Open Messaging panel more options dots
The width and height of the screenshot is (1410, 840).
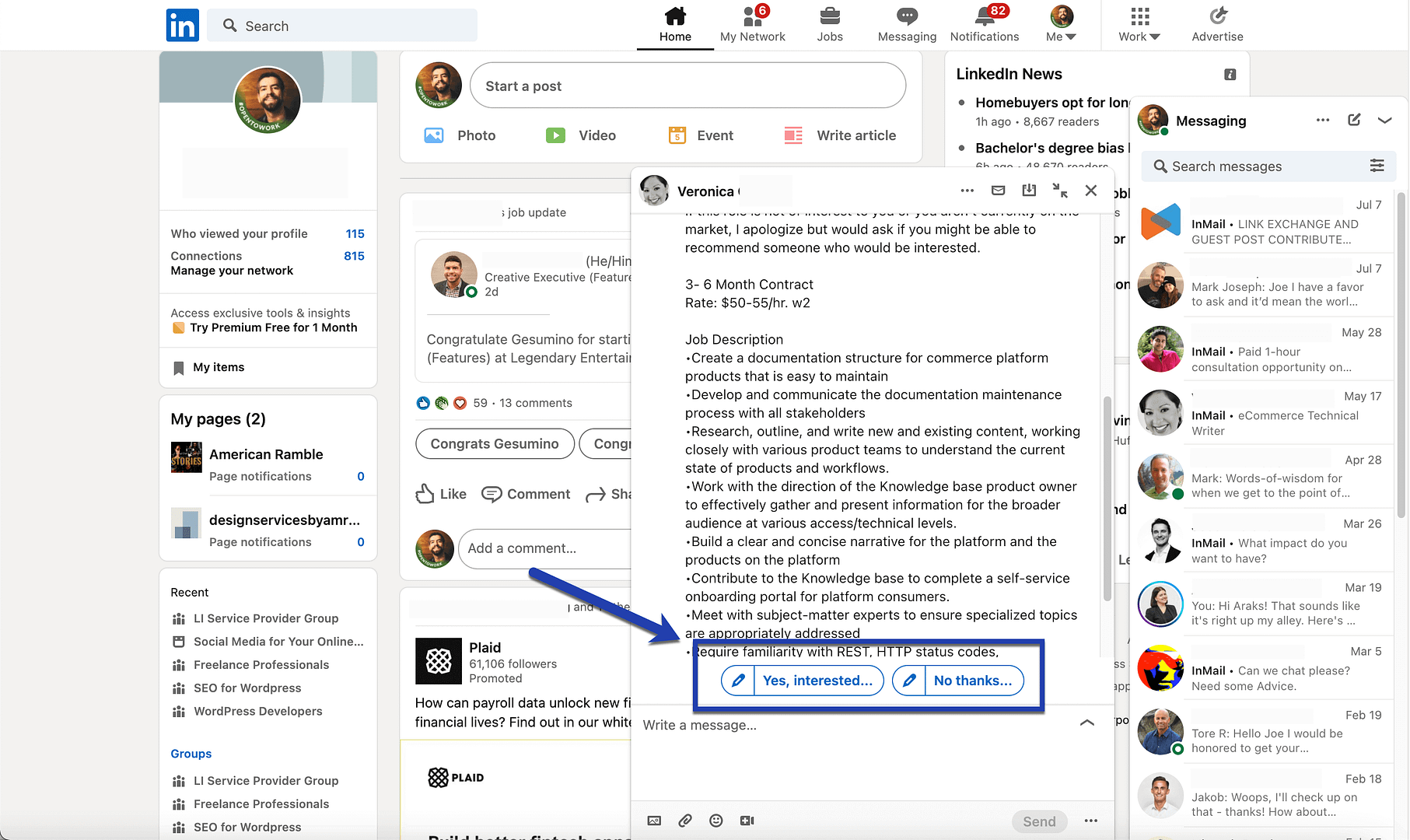pyautogui.click(x=1323, y=120)
